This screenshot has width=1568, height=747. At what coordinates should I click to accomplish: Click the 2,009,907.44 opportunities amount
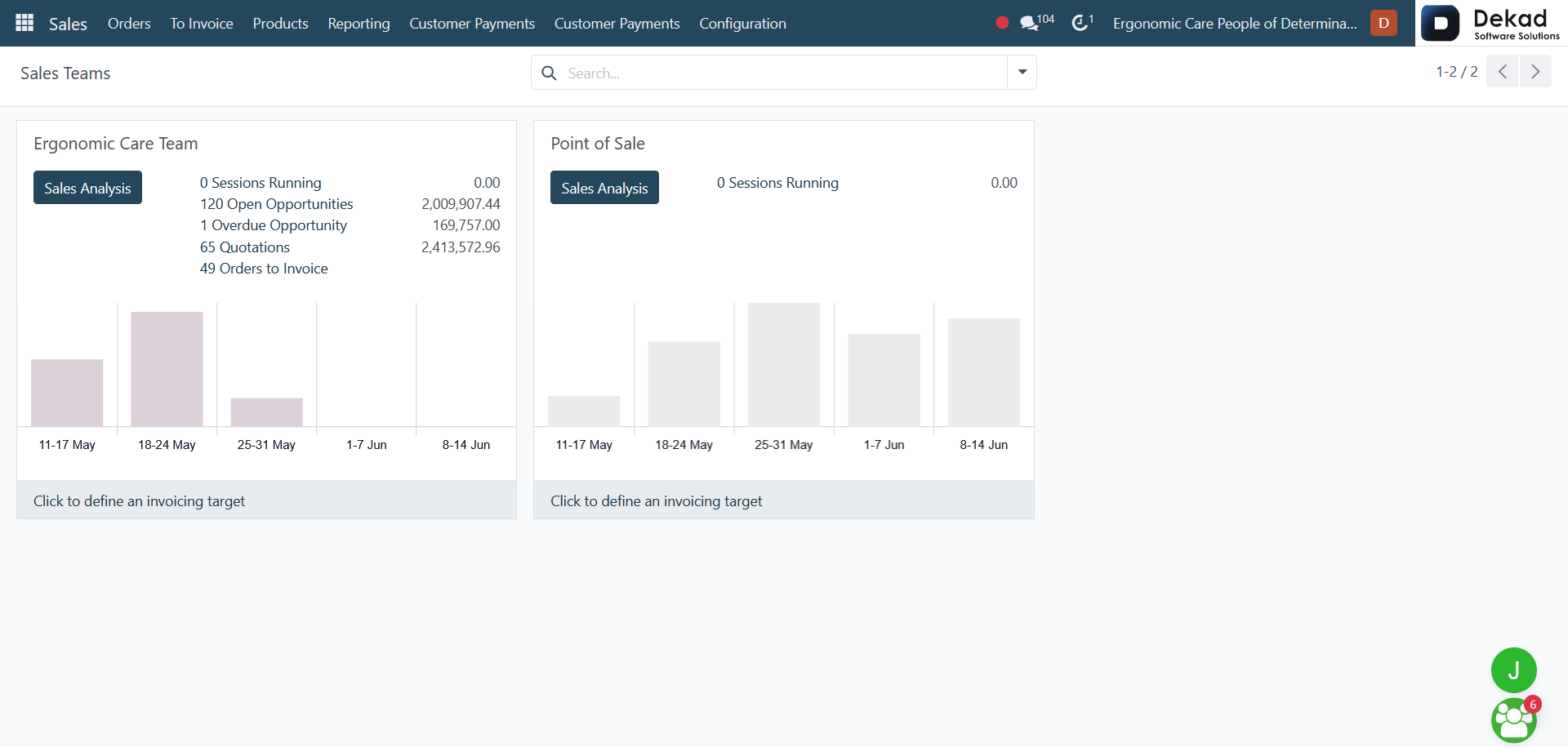tap(461, 204)
